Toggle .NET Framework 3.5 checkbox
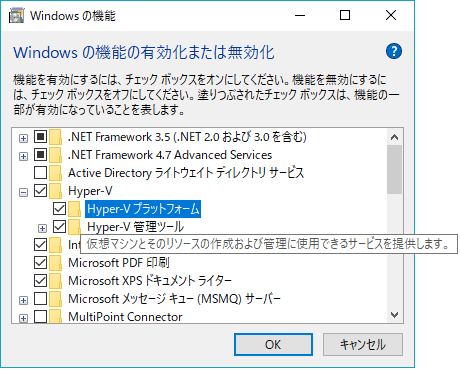 click(x=41, y=137)
